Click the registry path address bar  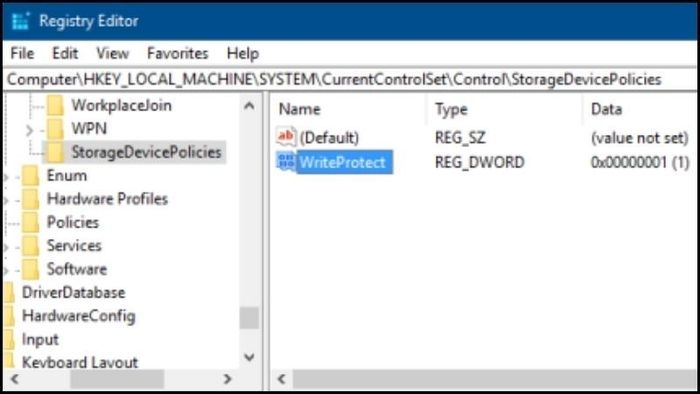click(x=350, y=79)
